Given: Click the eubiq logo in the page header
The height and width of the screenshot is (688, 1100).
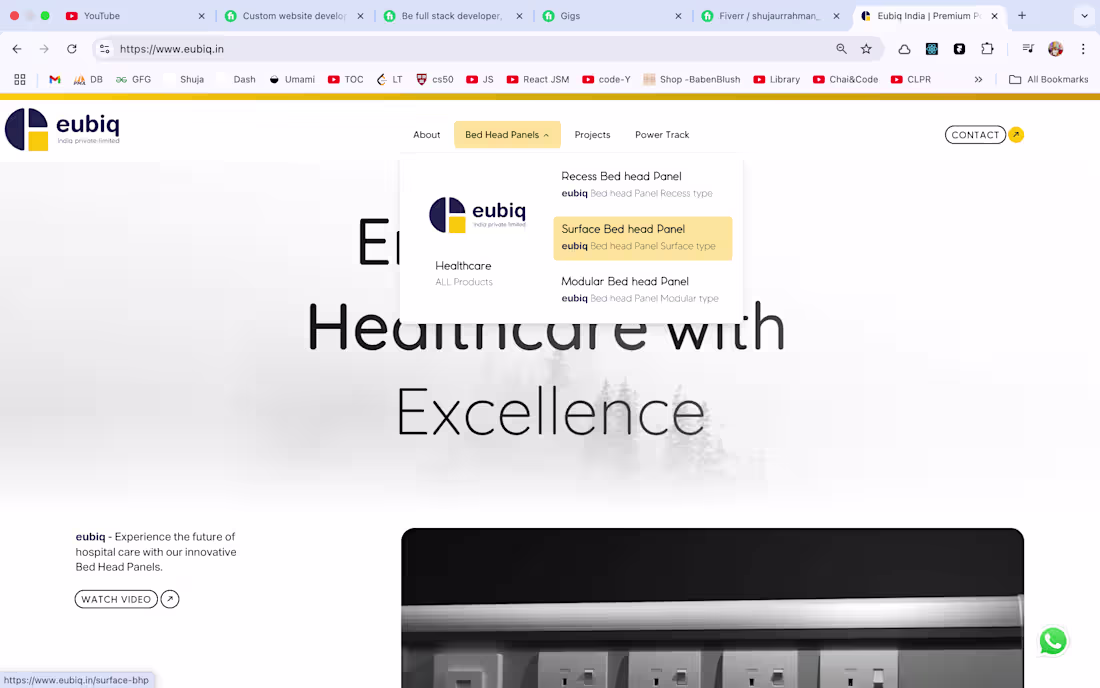Looking at the screenshot, I should pos(62,129).
